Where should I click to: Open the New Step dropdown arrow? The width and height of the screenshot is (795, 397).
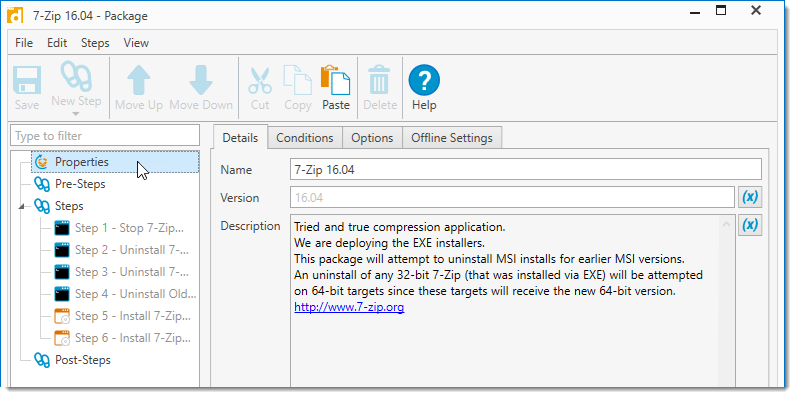pyautogui.click(x=76, y=114)
